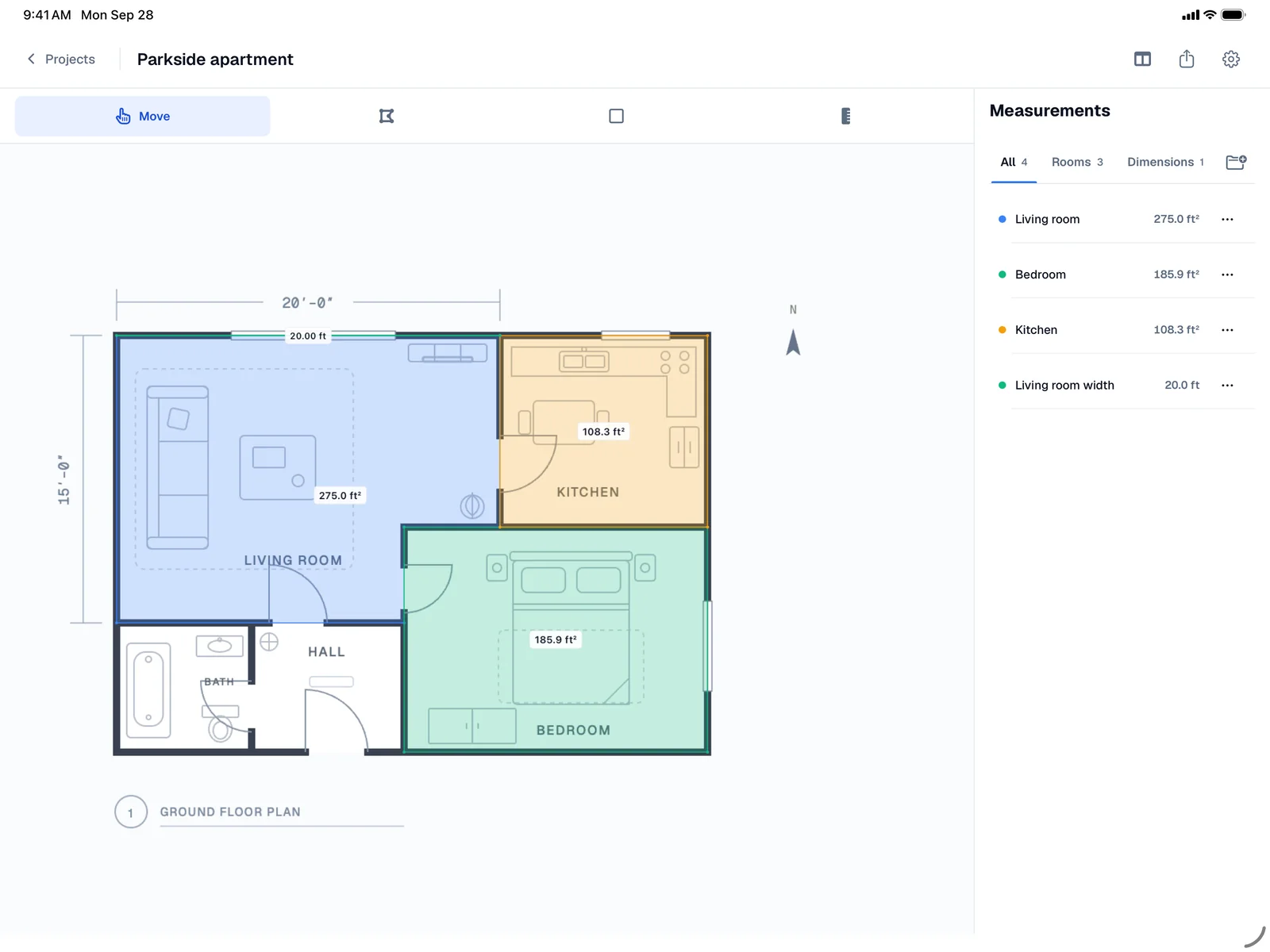Click the 20.0 ft value in sidebar
1270x952 pixels.
pos(1182,386)
